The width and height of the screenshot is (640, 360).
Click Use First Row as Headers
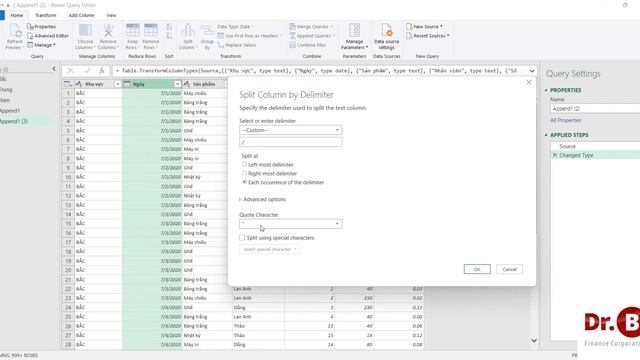point(250,36)
